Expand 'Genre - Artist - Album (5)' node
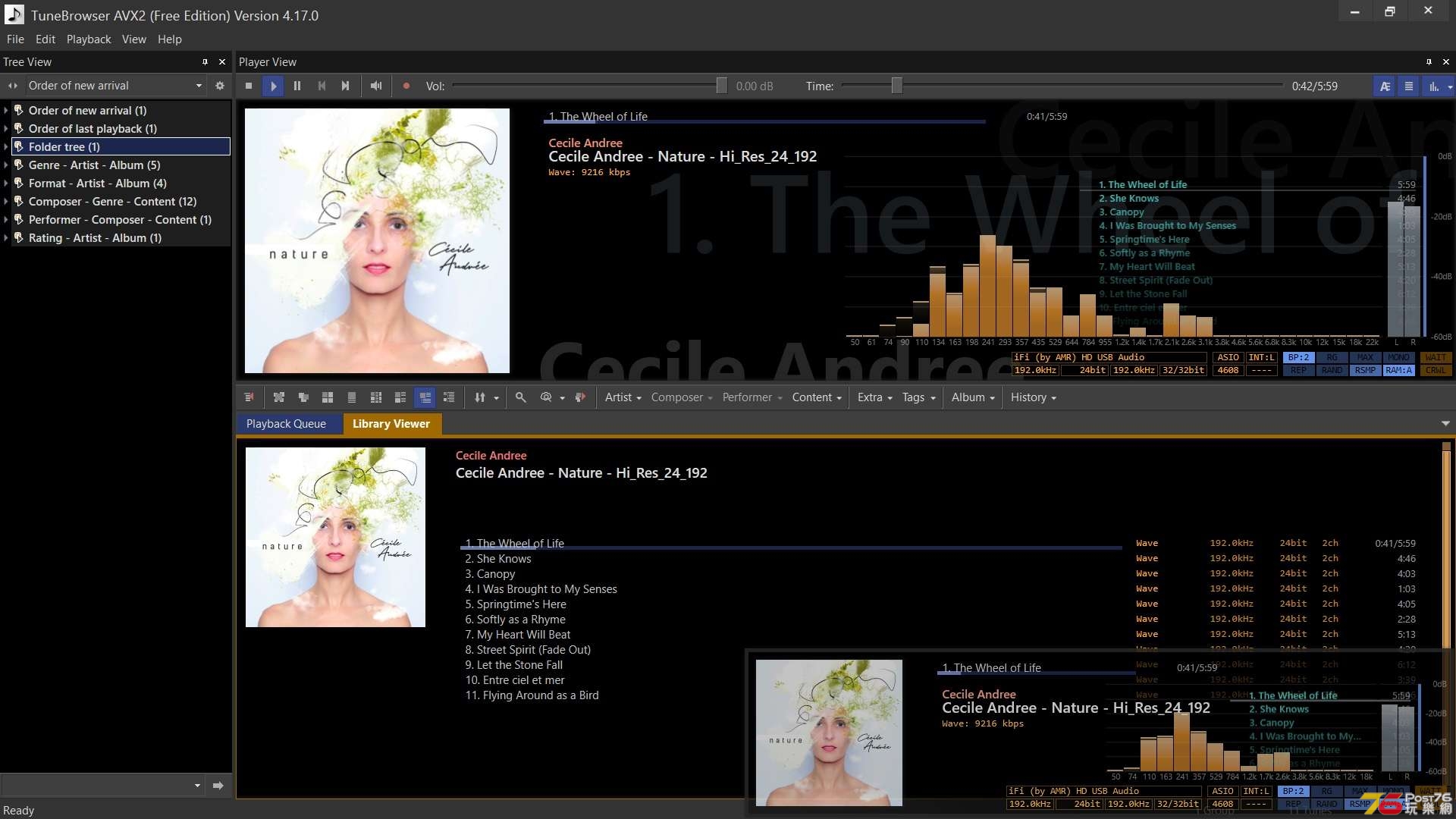 pyautogui.click(x=6, y=165)
